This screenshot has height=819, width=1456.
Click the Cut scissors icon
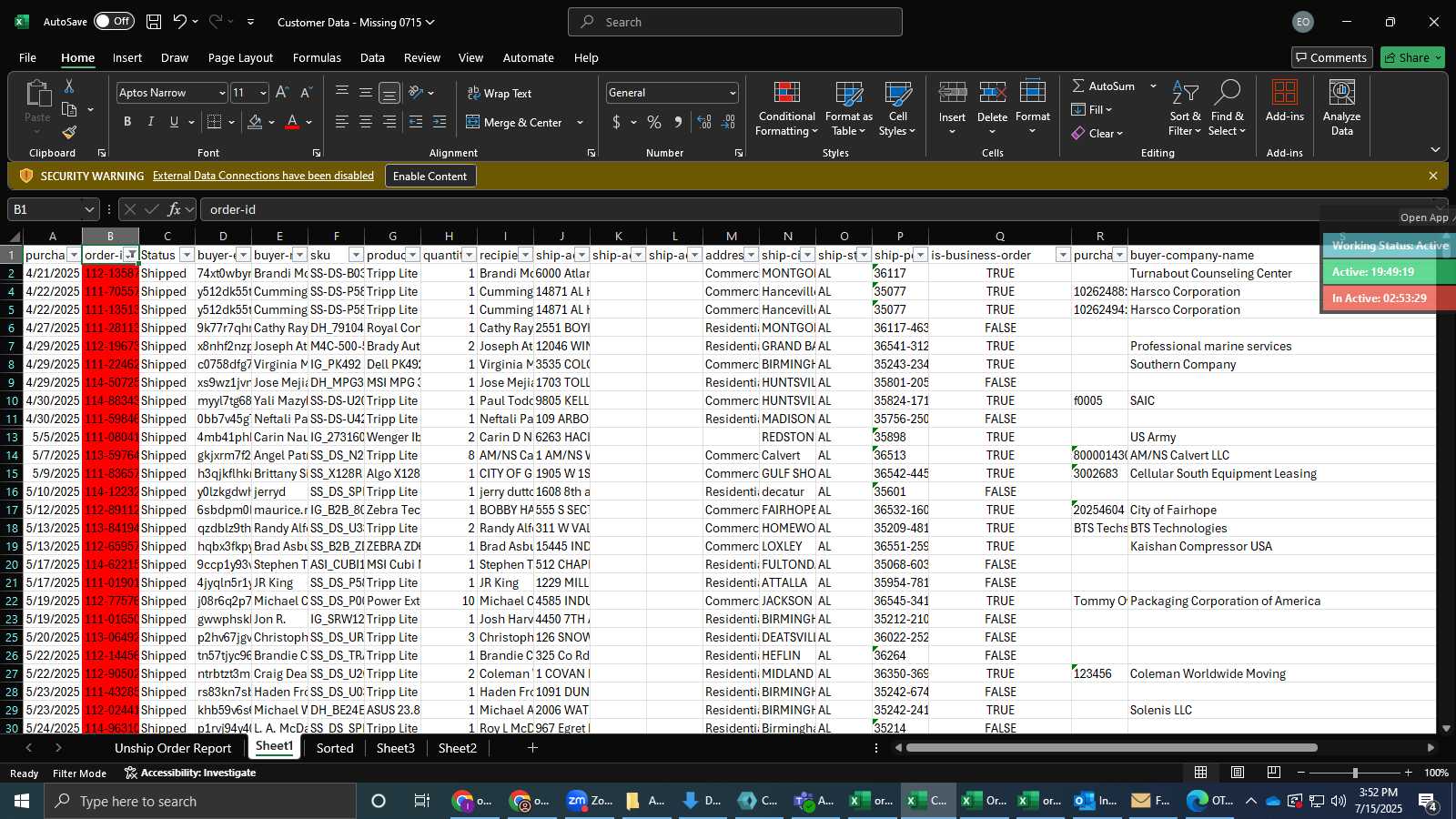pos(69,86)
